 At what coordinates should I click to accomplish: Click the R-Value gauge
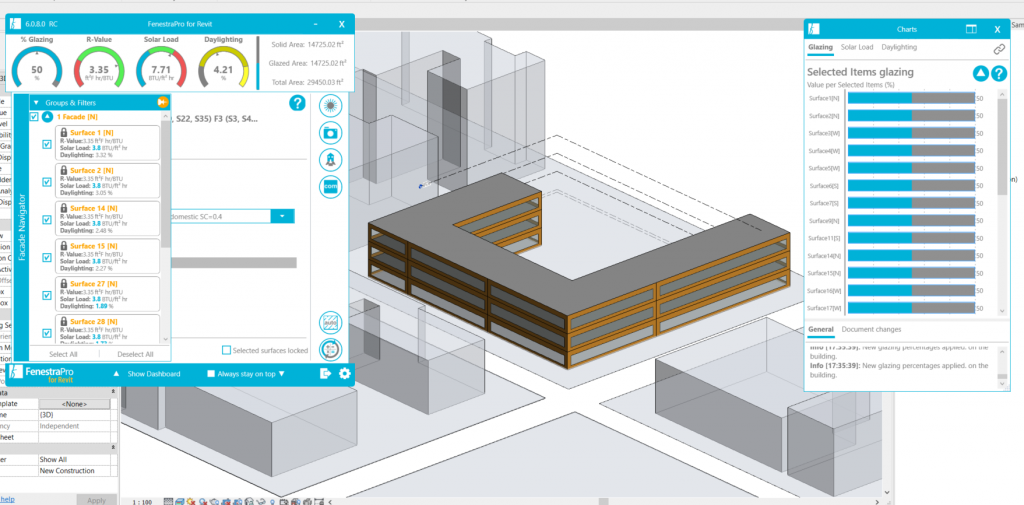(x=99, y=67)
